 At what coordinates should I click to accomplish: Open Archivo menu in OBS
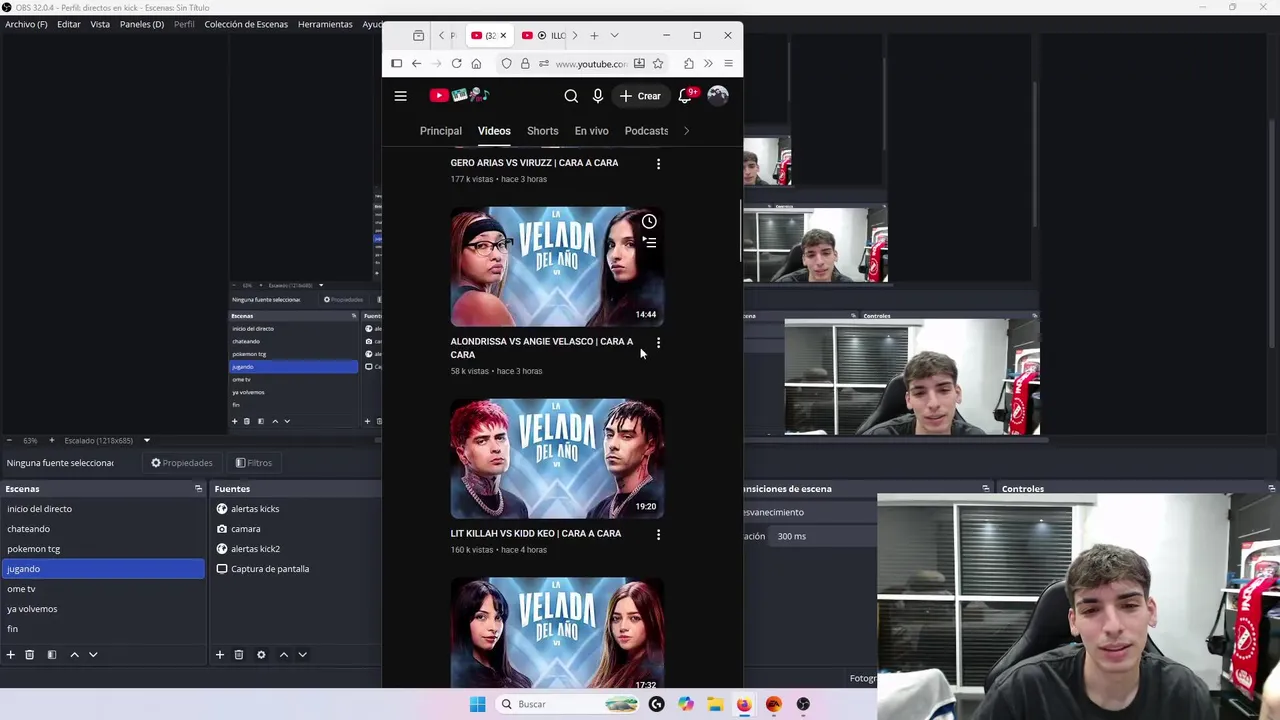point(26,24)
